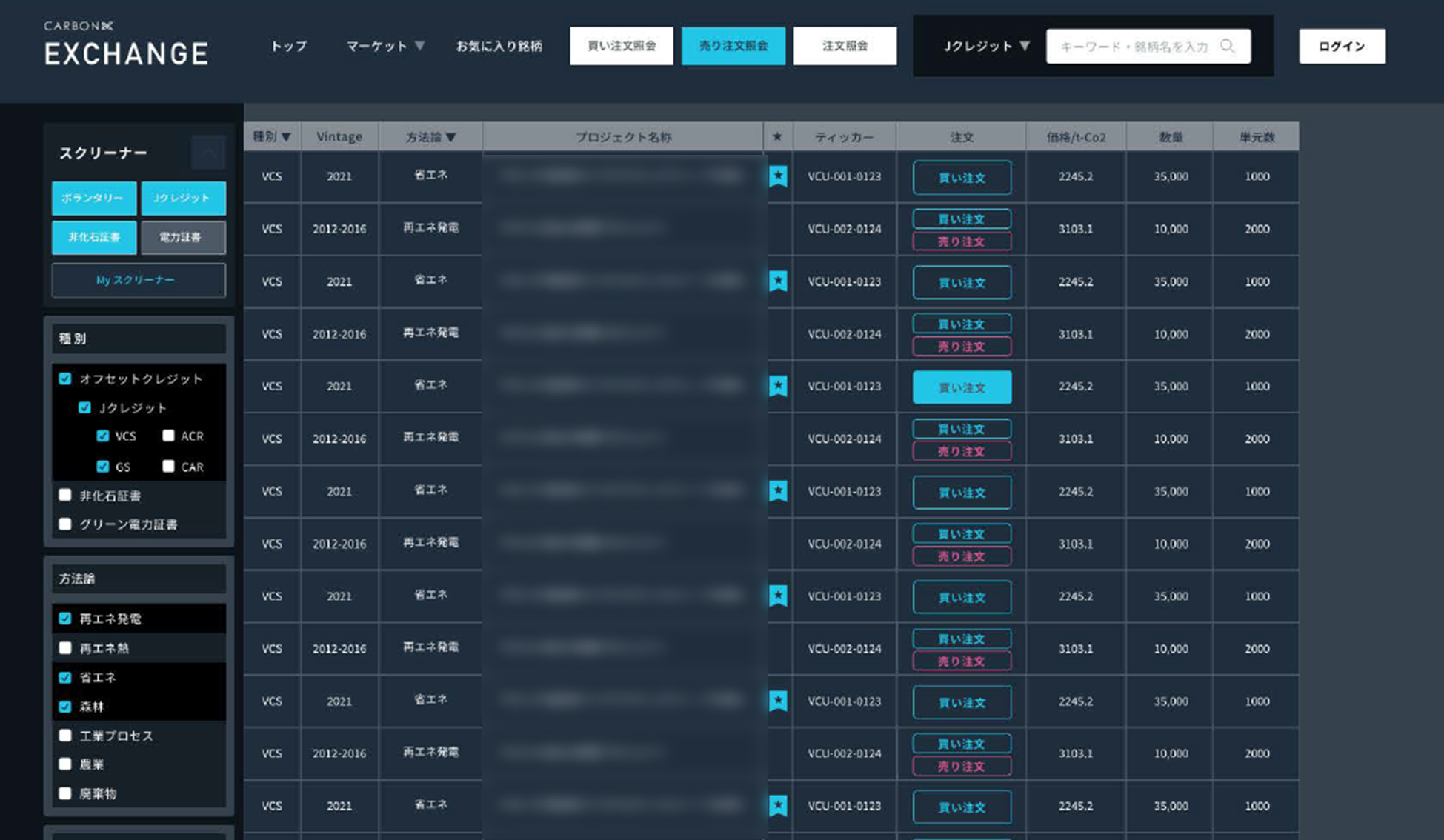
Task: Click the Carbon EXchange logo
Action: (126, 44)
